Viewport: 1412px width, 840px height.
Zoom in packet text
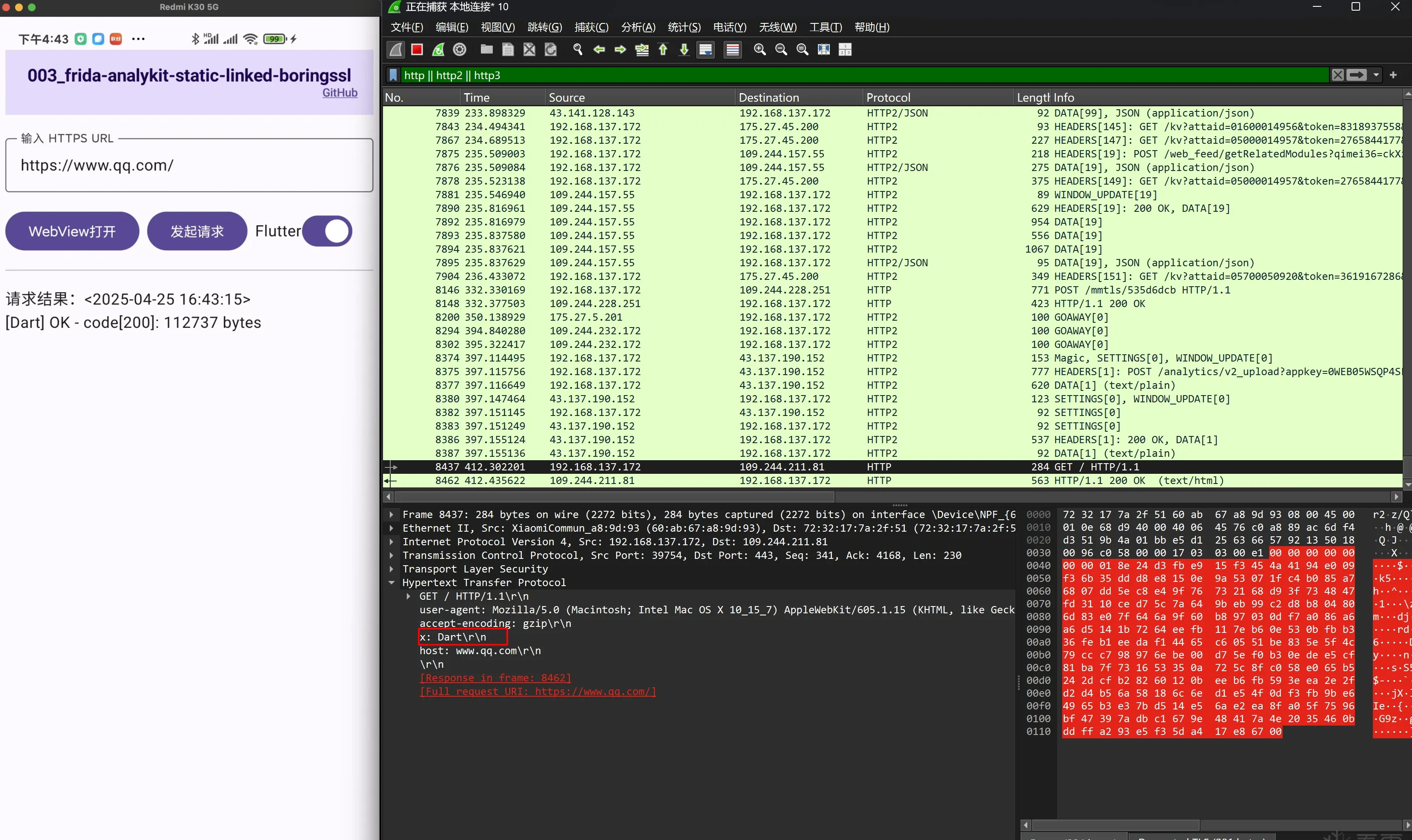point(760,50)
